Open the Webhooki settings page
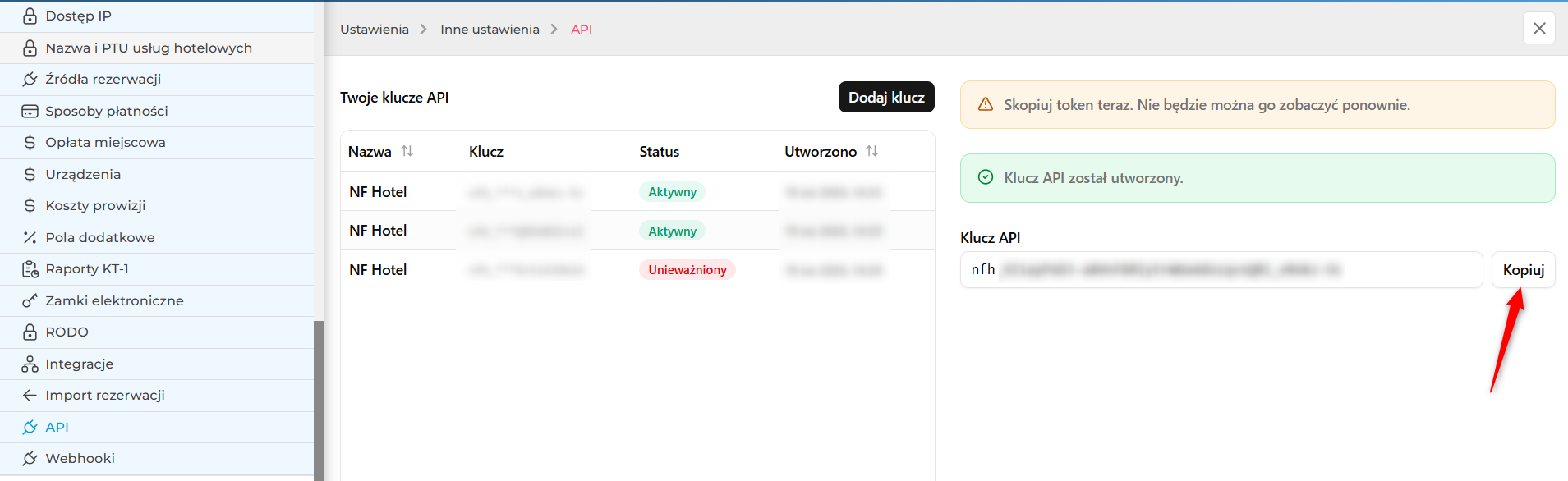 pyautogui.click(x=157, y=458)
